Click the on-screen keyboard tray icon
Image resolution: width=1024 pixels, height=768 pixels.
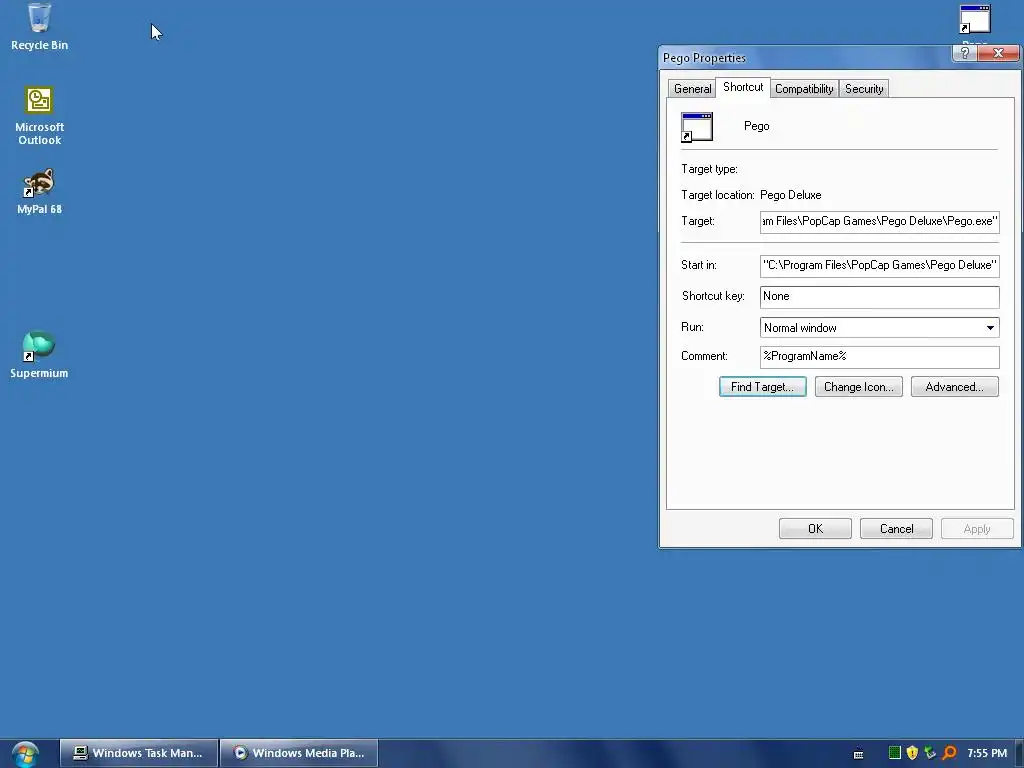[x=858, y=754]
